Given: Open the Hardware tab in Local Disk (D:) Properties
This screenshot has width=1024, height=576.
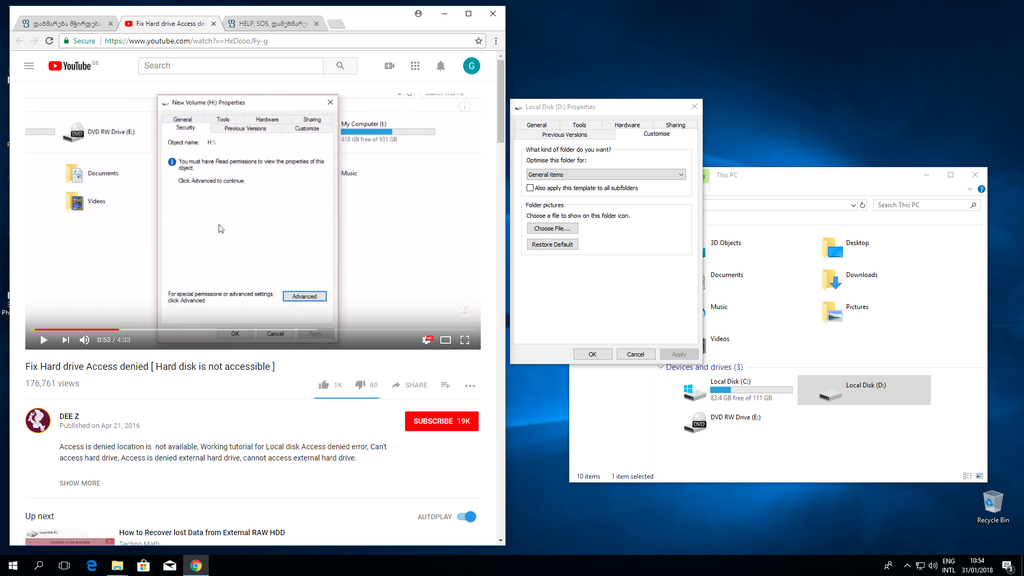Looking at the screenshot, I should pyautogui.click(x=627, y=125).
